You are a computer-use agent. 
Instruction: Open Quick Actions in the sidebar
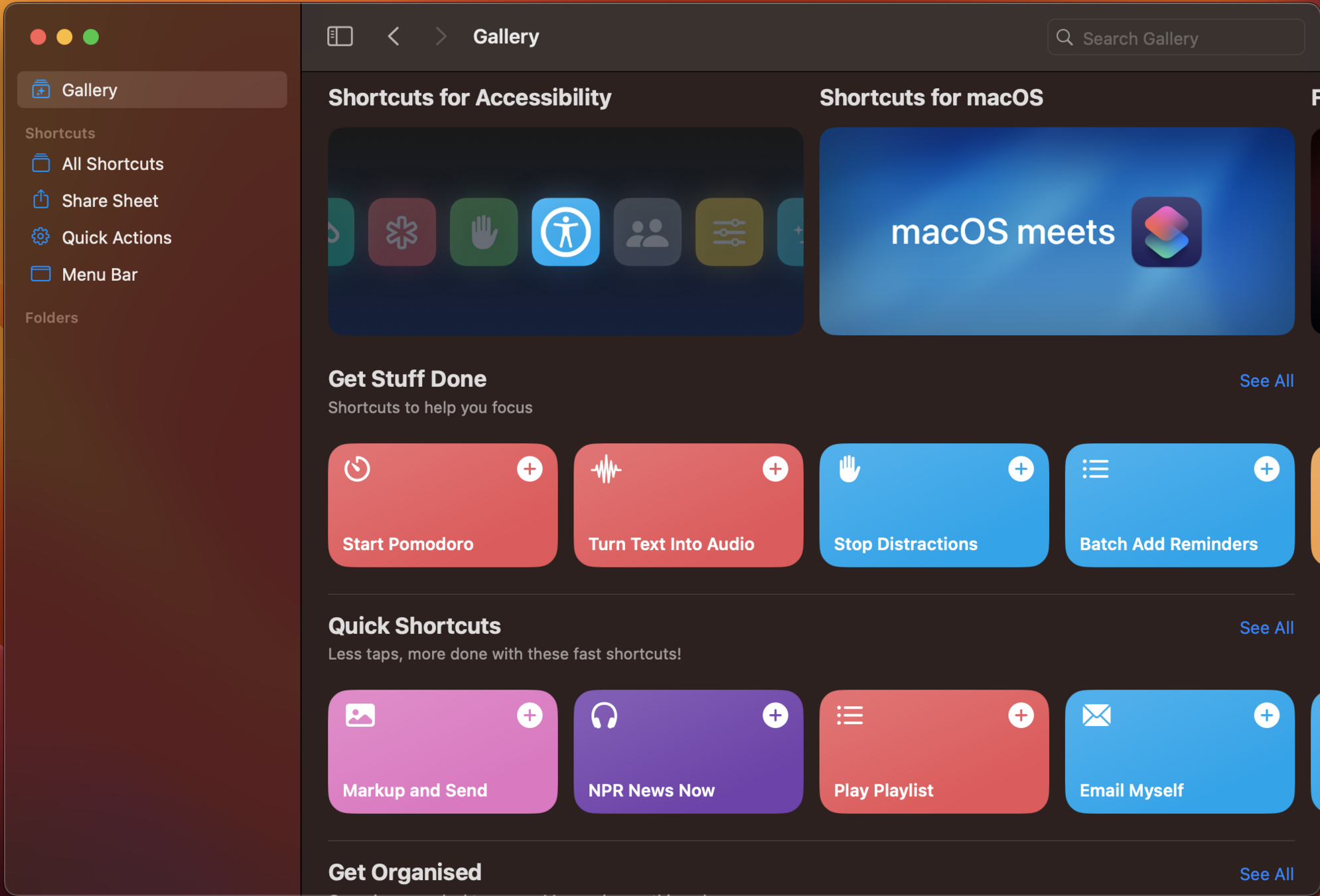click(x=116, y=238)
